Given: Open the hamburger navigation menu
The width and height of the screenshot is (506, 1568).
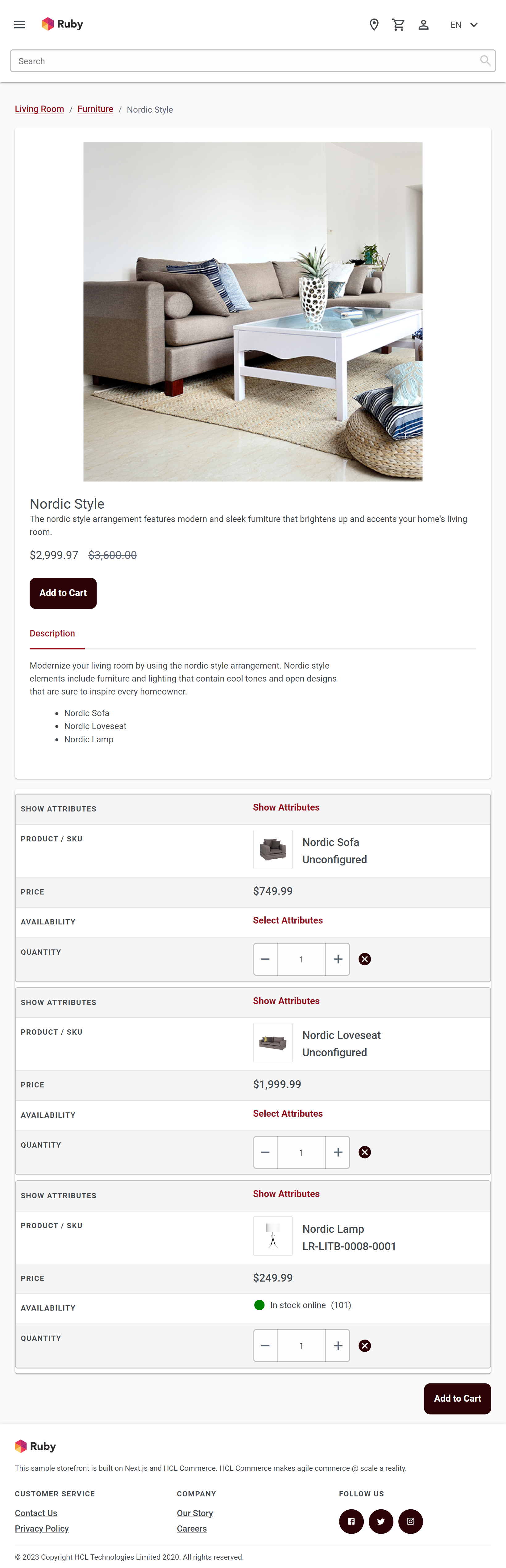Looking at the screenshot, I should [19, 24].
